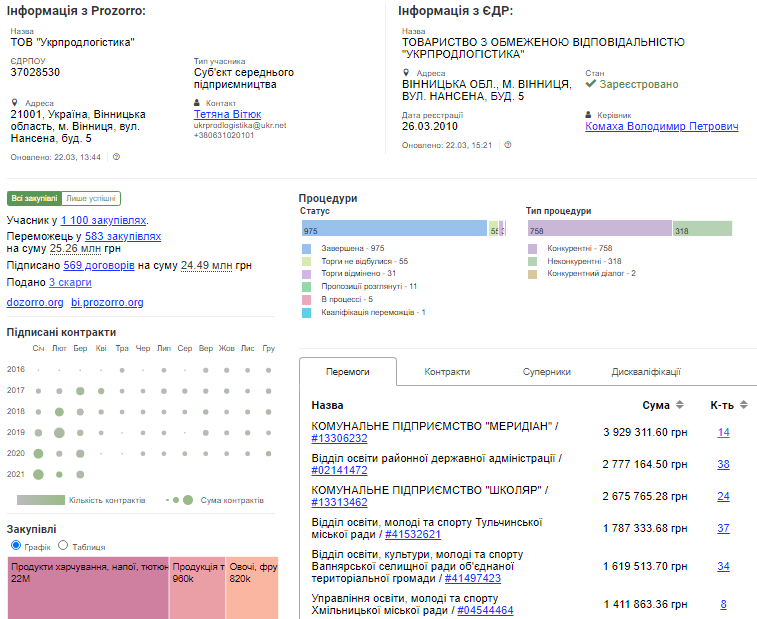Open ЄДРПОУ link #04544464
This screenshot has width=757, height=619.
[485, 610]
